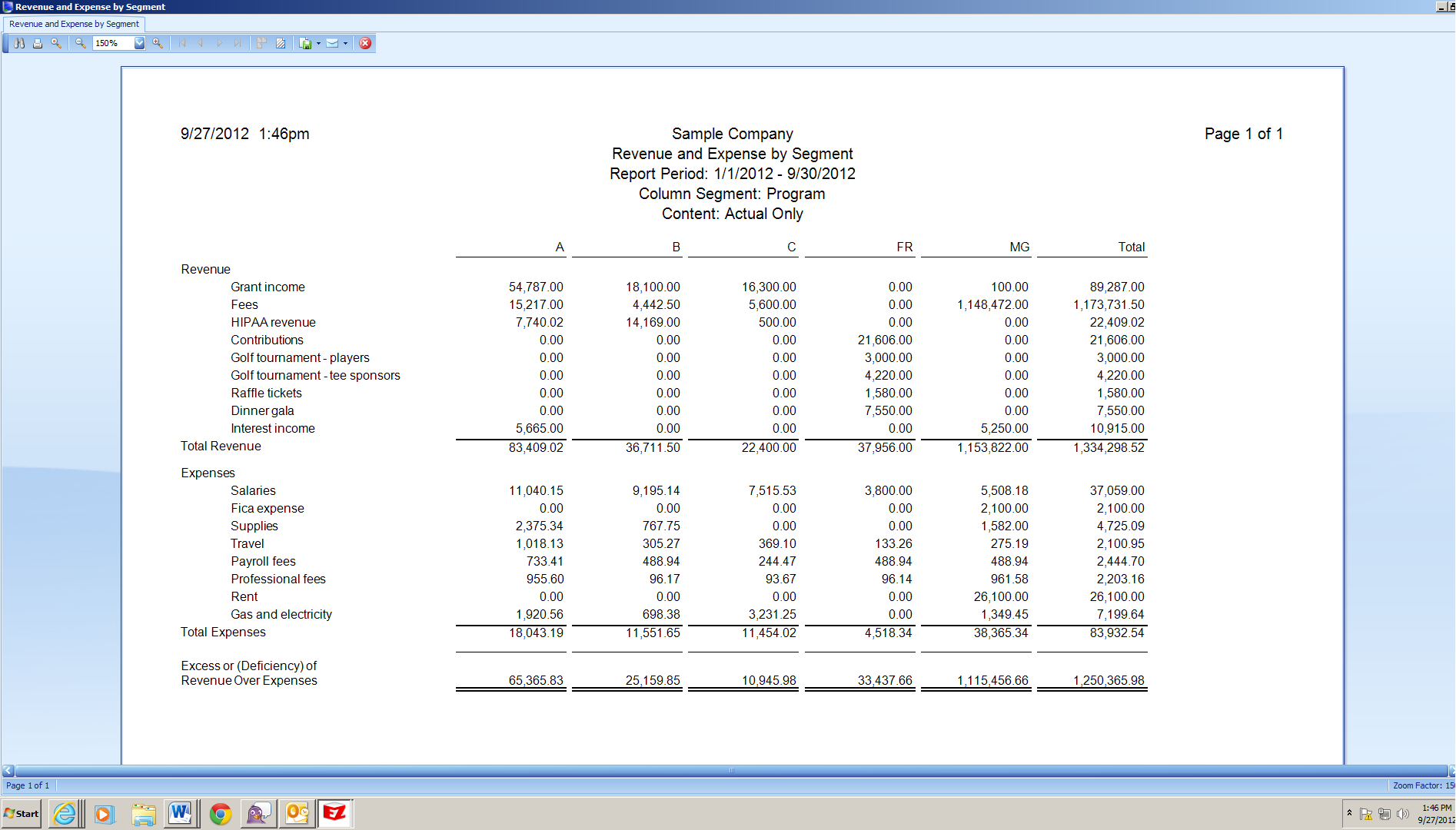Image resolution: width=1456 pixels, height=830 pixels.
Task: Click the 'HIPAA revenue' row label
Action: click(x=273, y=323)
